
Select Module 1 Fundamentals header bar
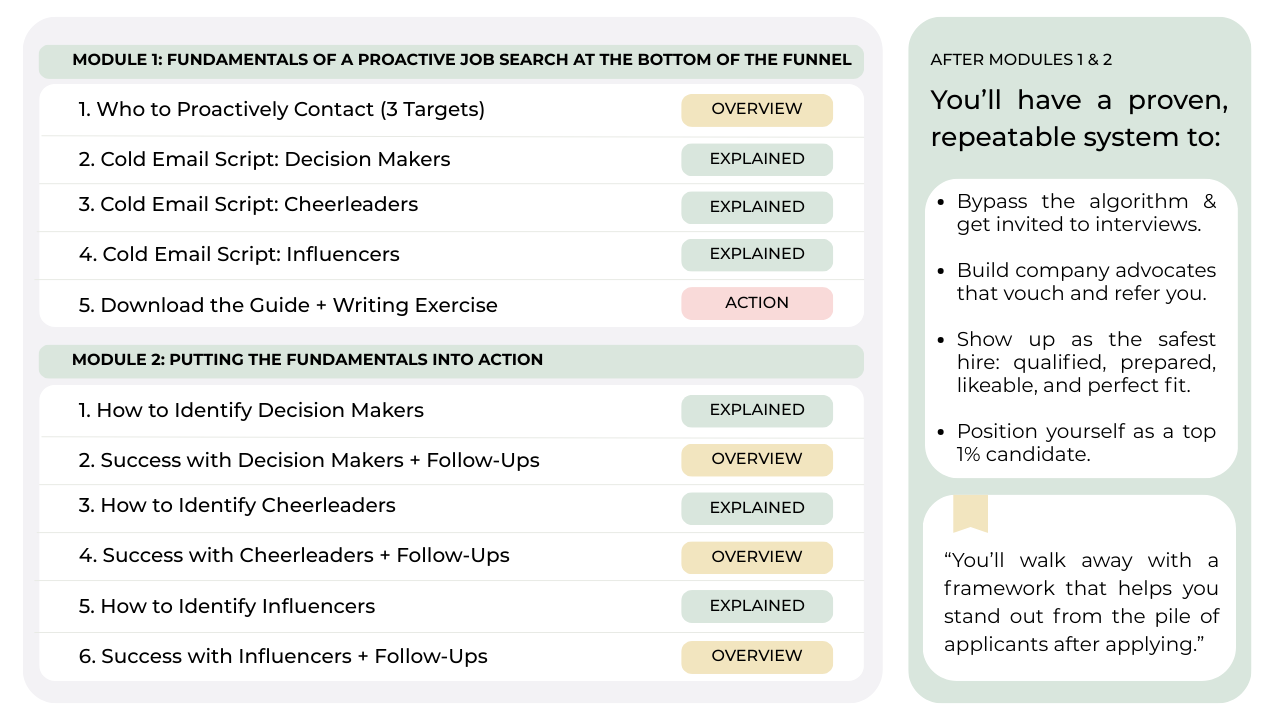click(x=451, y=61)
